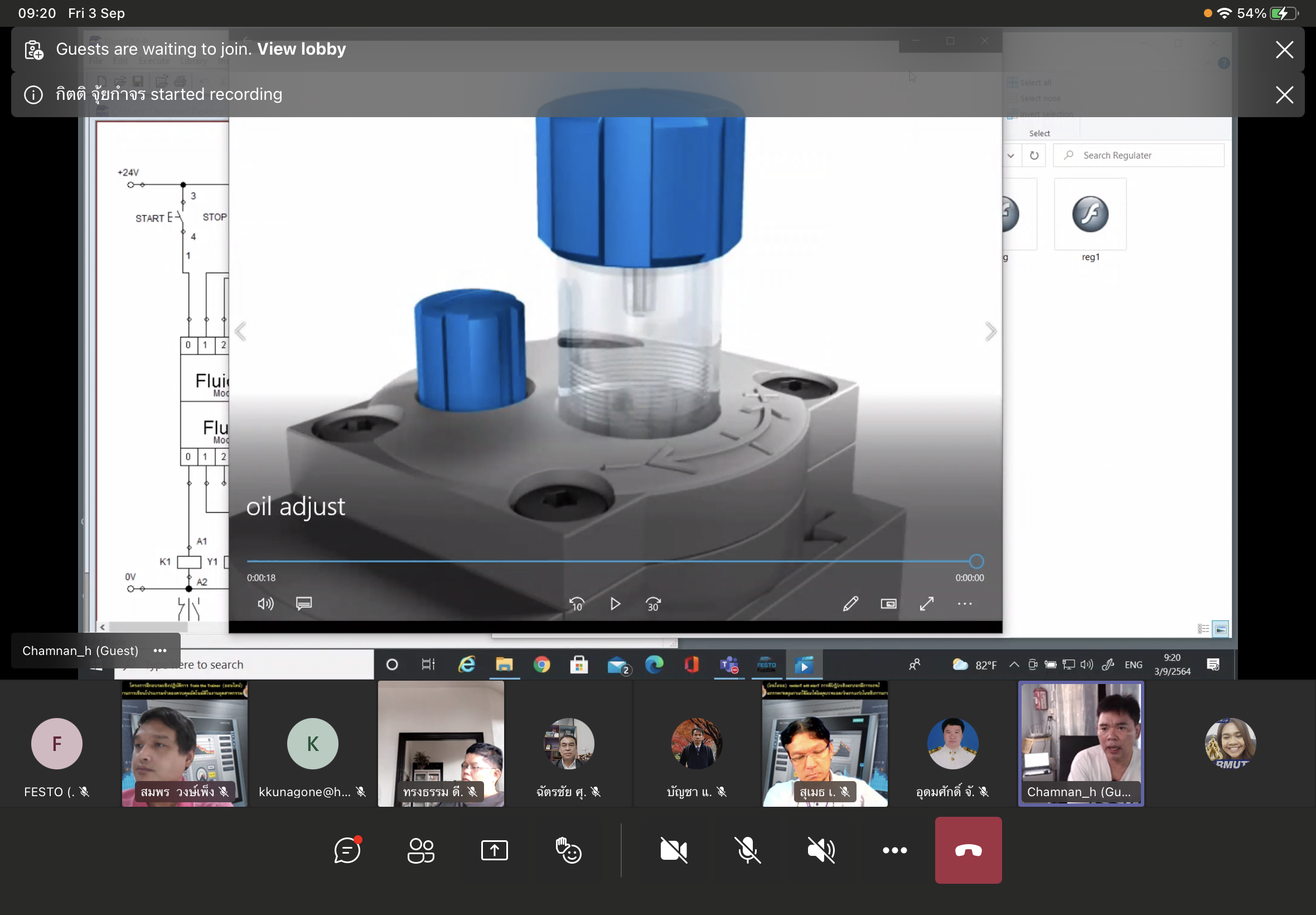Click the video progress slider handle

976,561
